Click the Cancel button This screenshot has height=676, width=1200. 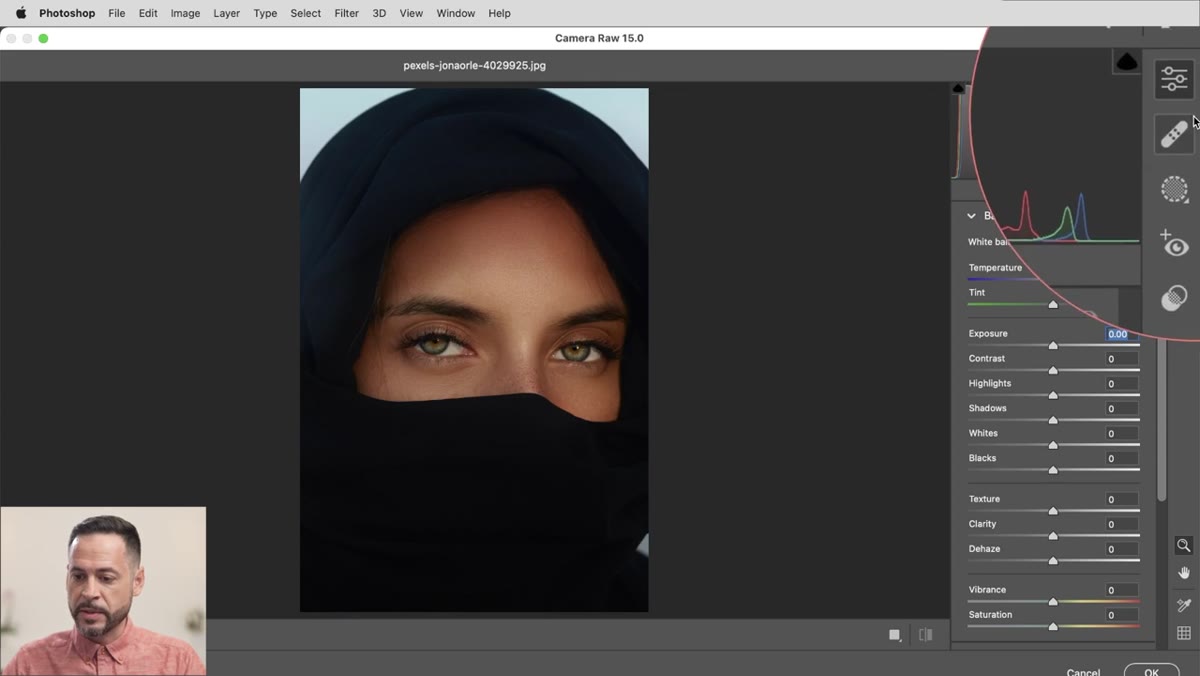[1083, 672]
